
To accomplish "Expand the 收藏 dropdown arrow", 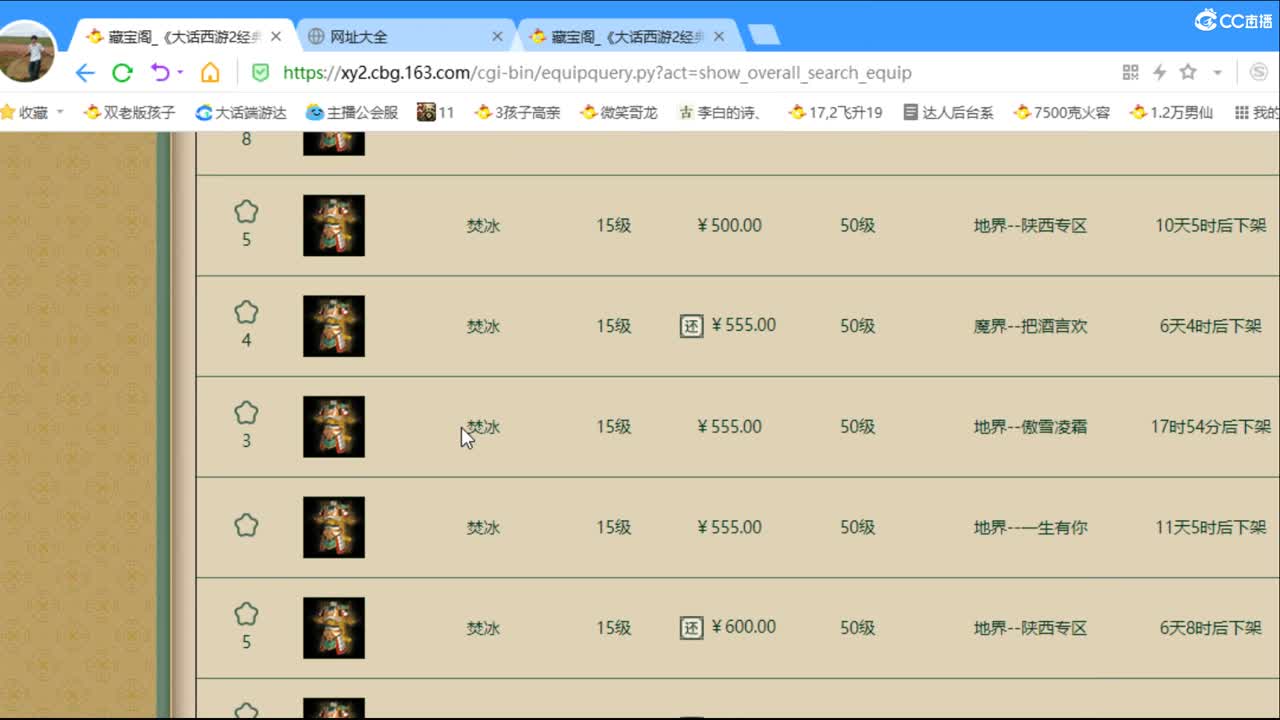I will coord(60,112).
